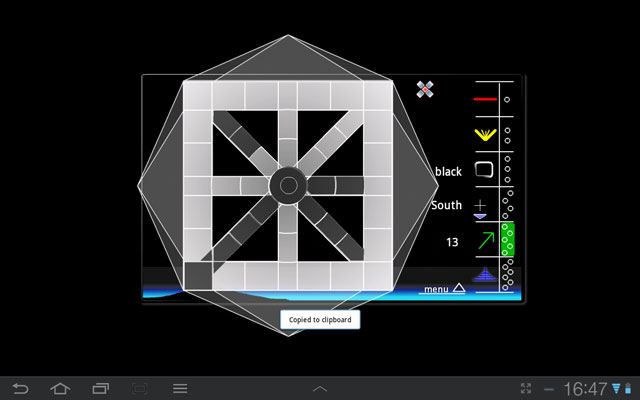Tap the rounded square shape icon beside black
Screen dimensions: 640x400
point(484,169)
